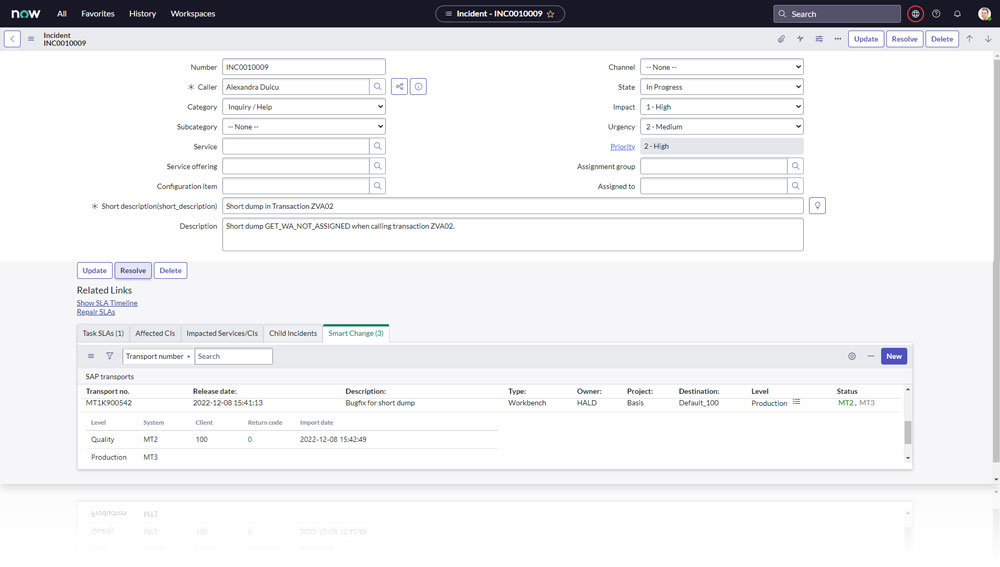Switch to the Task SLAs (1) tab
The height and width of the screenshot is (567, 1000).
tap(103, 333)
